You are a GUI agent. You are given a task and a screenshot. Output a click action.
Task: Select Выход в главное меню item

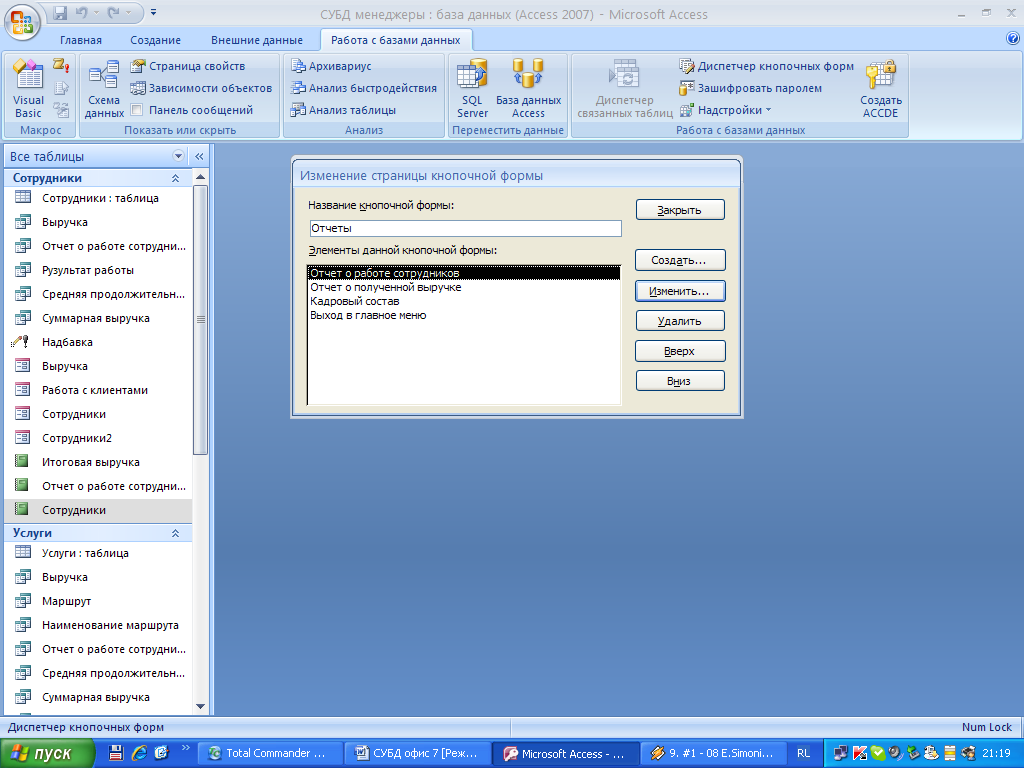point(464,315)
